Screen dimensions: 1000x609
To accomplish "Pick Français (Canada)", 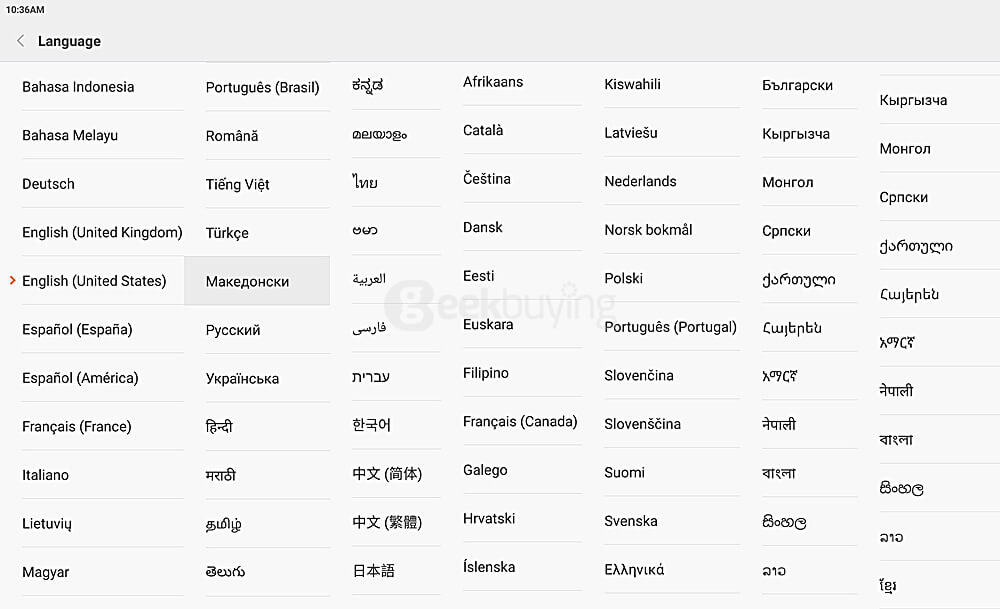I will [x=520, y=421].
